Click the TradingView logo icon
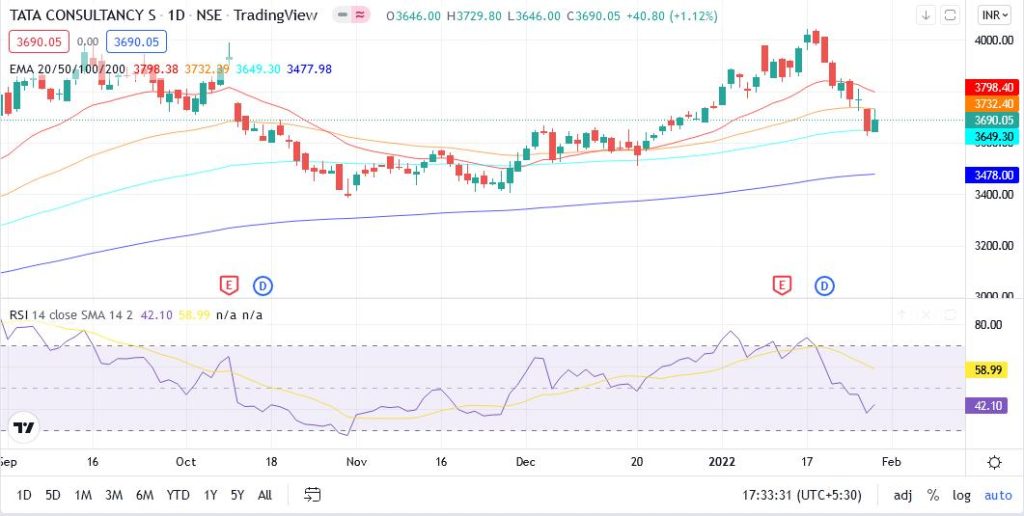Image resolution: width=1024 pixels, height=516 pixels. point(25,427)
